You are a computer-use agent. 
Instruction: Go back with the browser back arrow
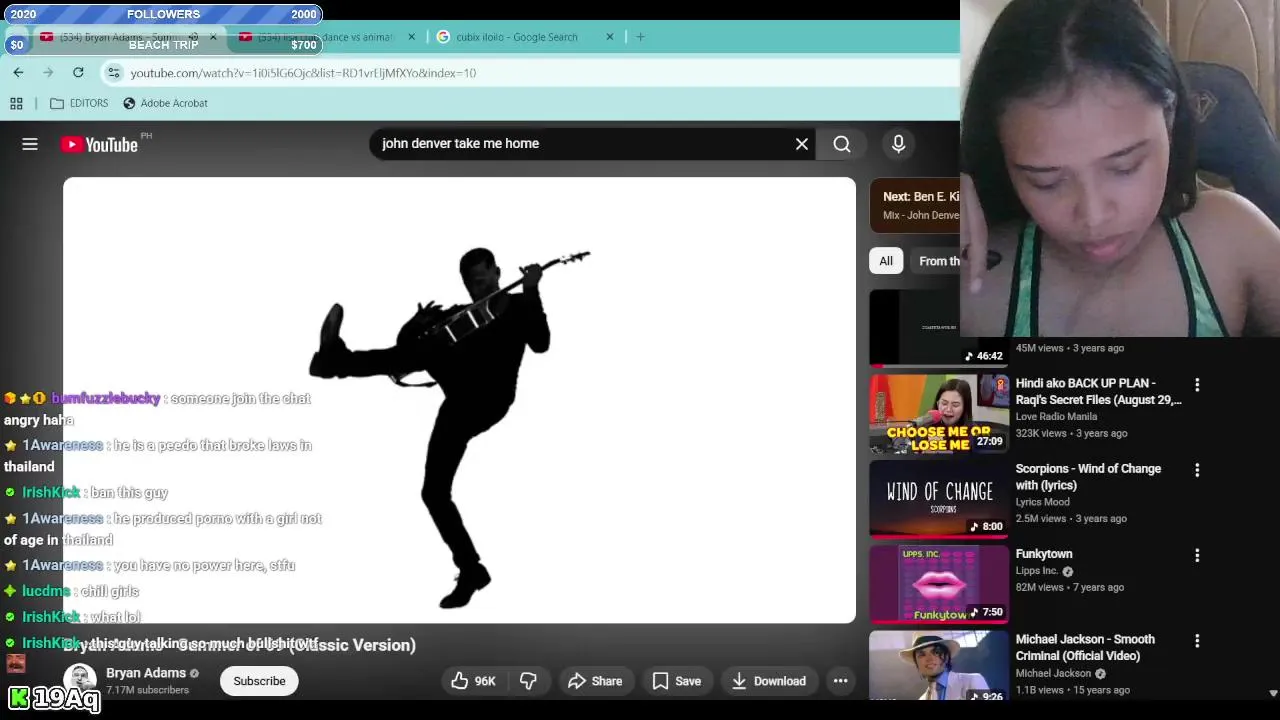[x=18, y=72]
